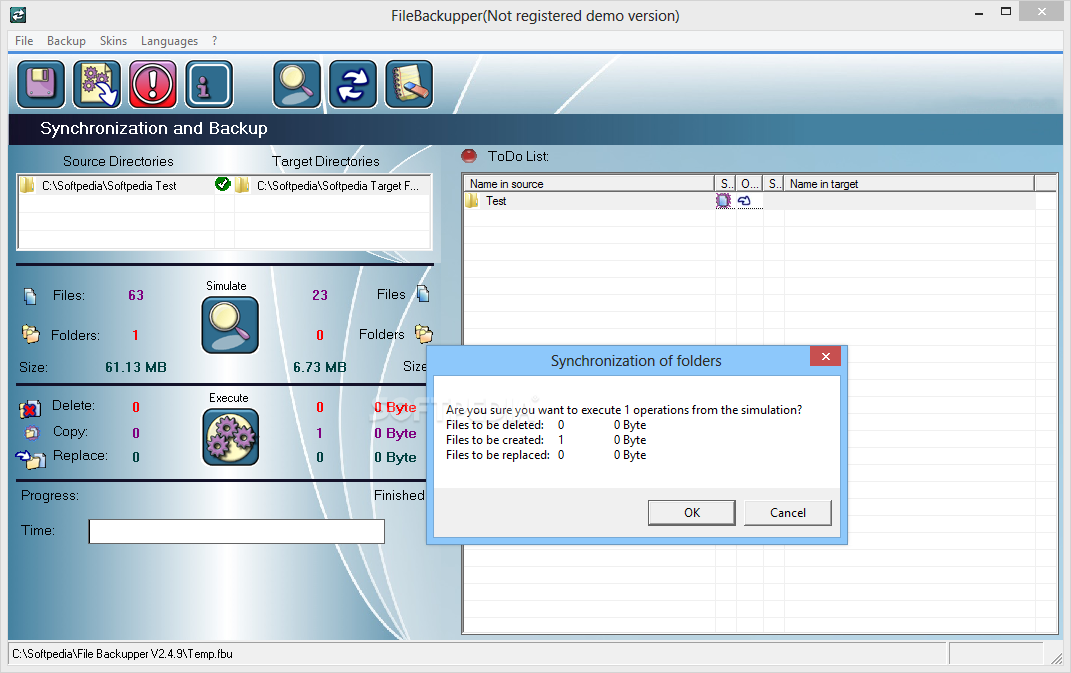Click the Time progress field
The width and height of the screenshot is (1071, 673).
pyautogui.click(x=236, y=532)
